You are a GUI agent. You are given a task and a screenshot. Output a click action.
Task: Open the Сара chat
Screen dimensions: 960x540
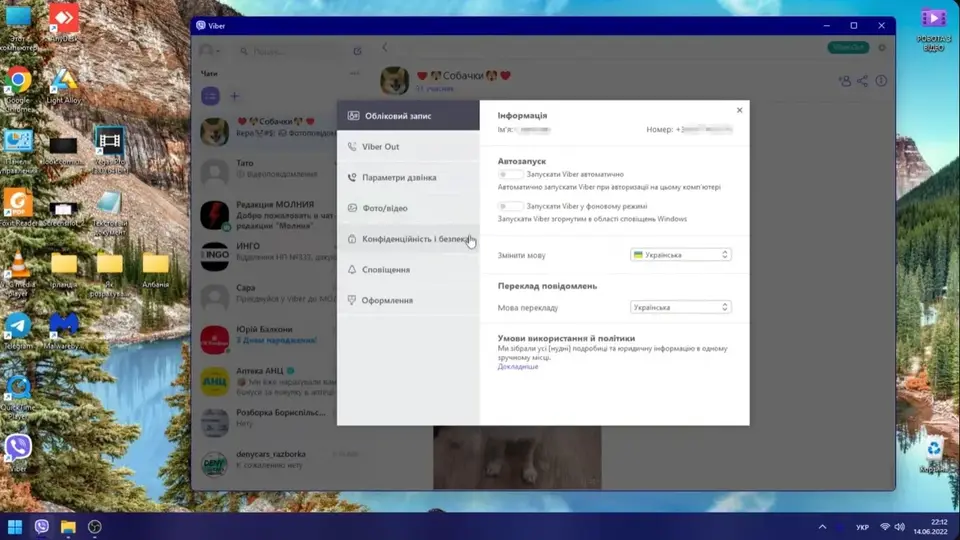tap(268, 298)
